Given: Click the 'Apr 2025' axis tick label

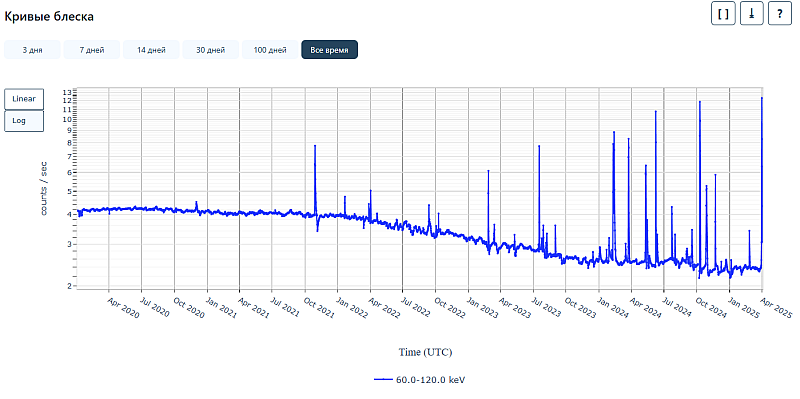Looking at the screenshot, I should [x=776, y=308].
